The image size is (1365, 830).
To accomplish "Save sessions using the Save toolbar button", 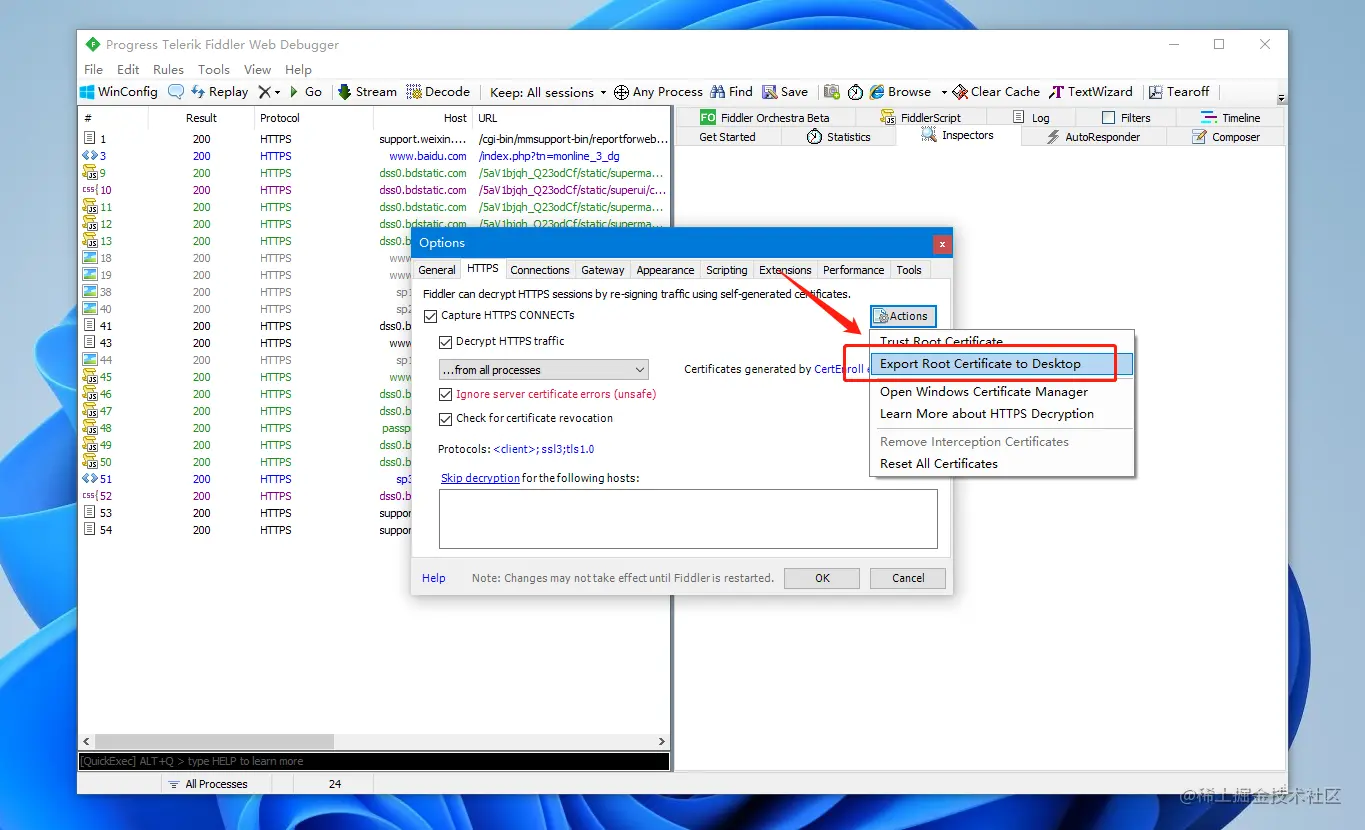I will coord(785,91).
